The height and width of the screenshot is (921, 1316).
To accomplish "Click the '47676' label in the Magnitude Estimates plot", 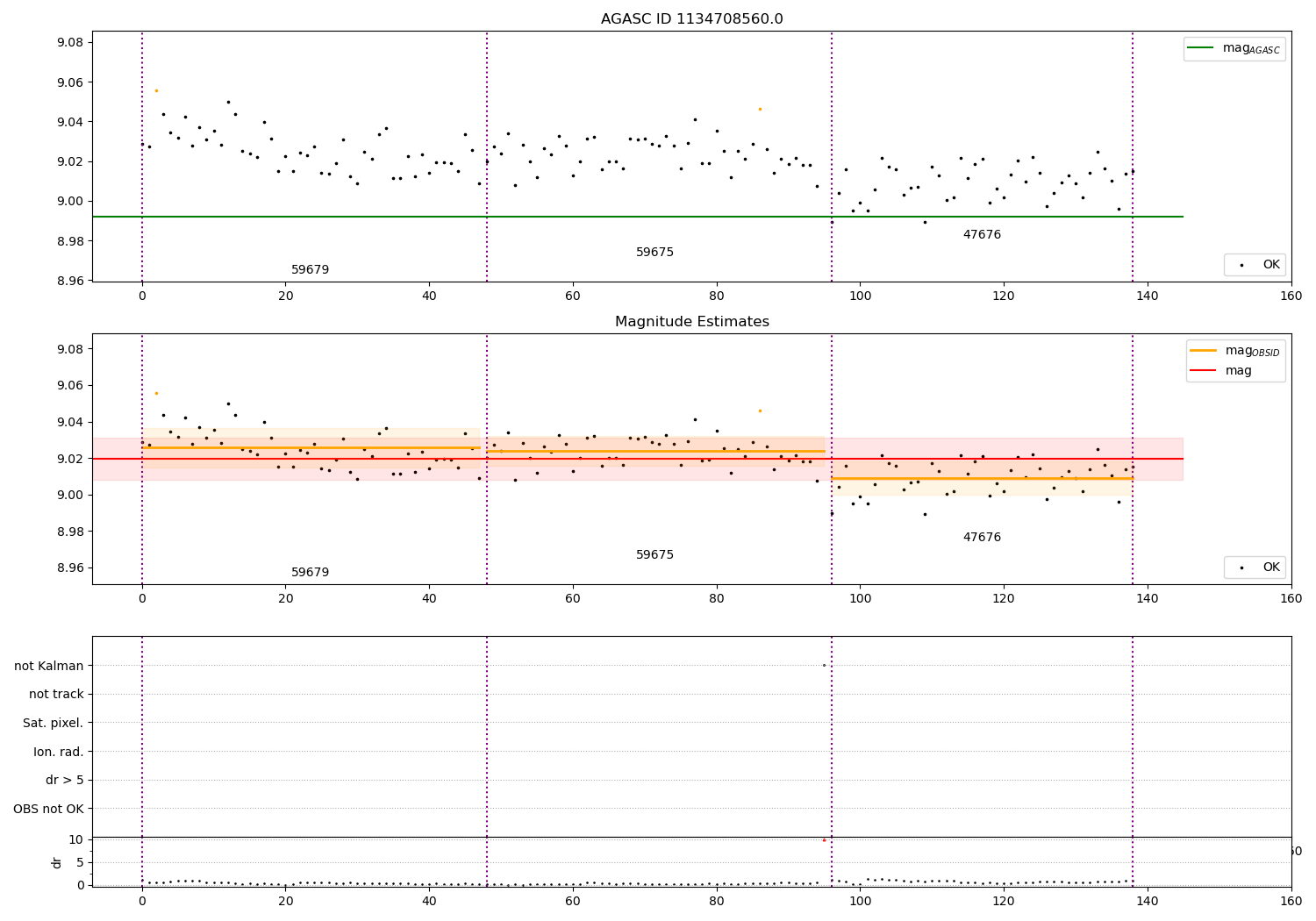I will click(982, 538).
